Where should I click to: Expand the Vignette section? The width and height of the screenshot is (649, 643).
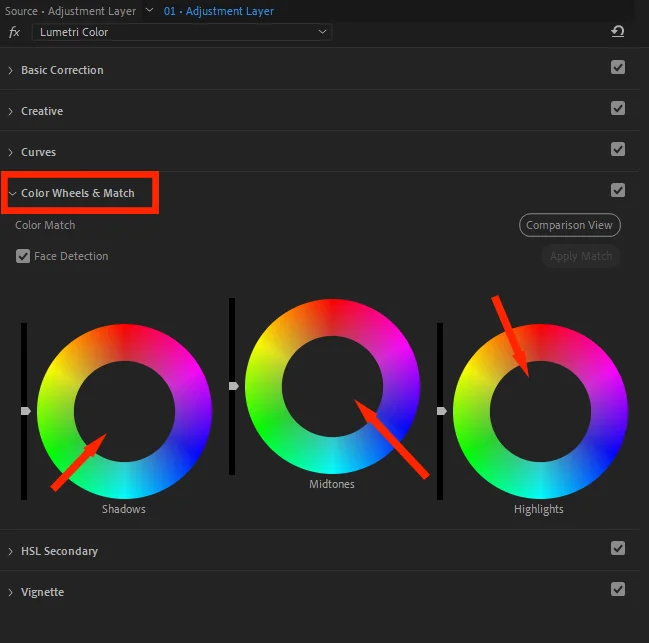pos(11,593)
